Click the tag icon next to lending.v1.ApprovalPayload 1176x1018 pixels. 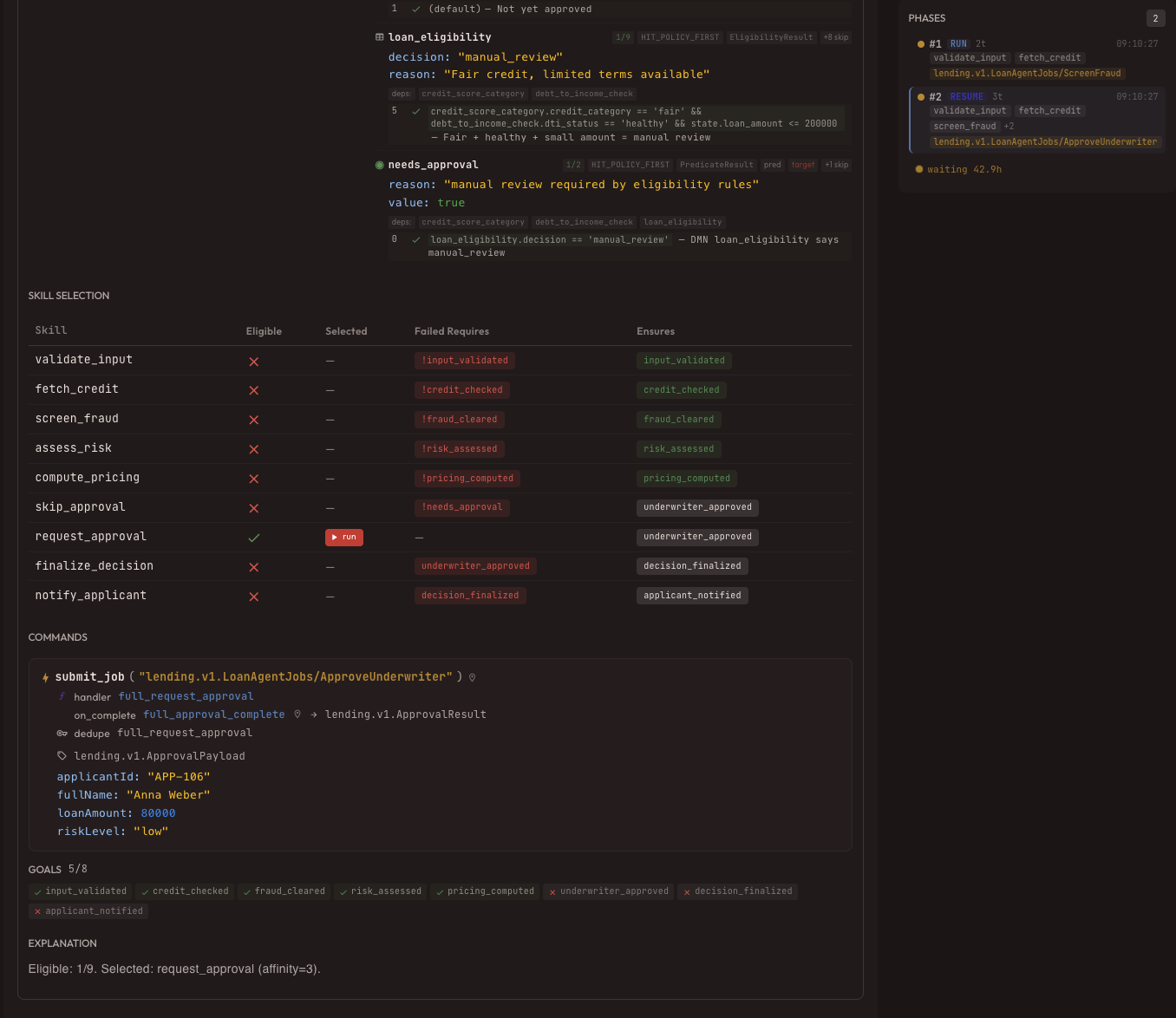[62, 755]
